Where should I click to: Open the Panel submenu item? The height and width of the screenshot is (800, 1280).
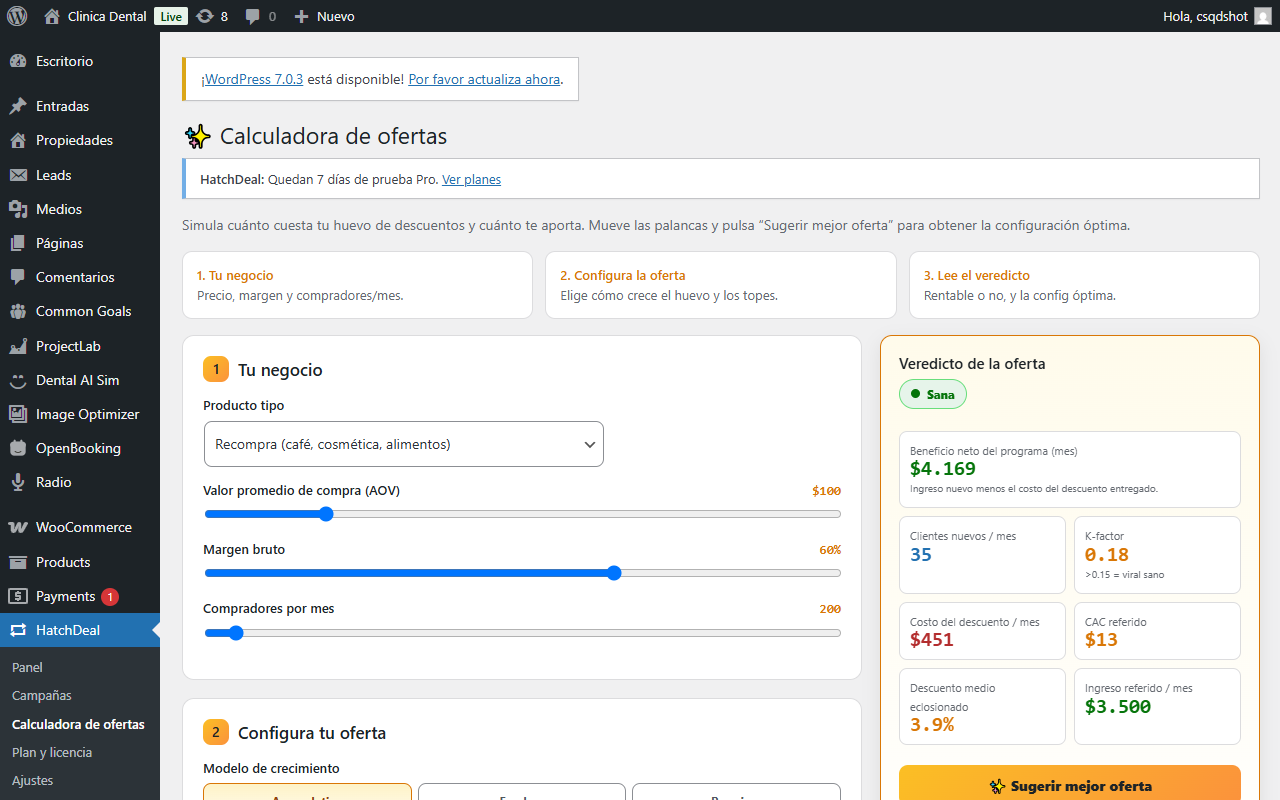click(27, 667)
